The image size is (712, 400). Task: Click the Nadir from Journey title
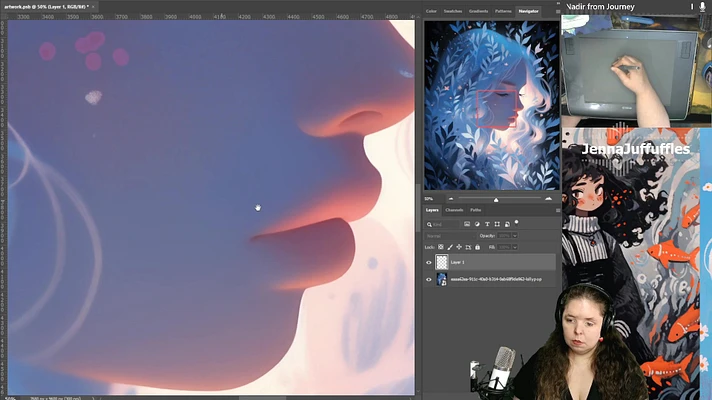600,7
